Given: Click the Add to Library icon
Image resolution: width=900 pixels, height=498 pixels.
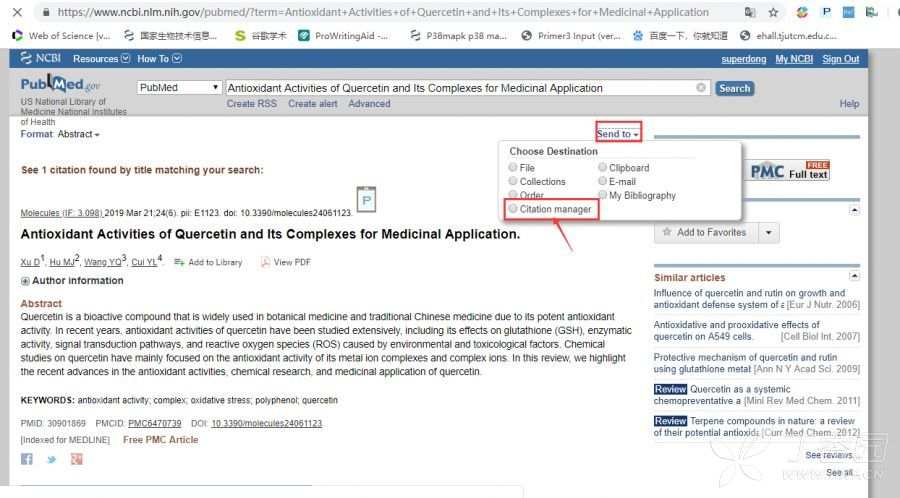Looking at the screenshot, I should point(179,262).
